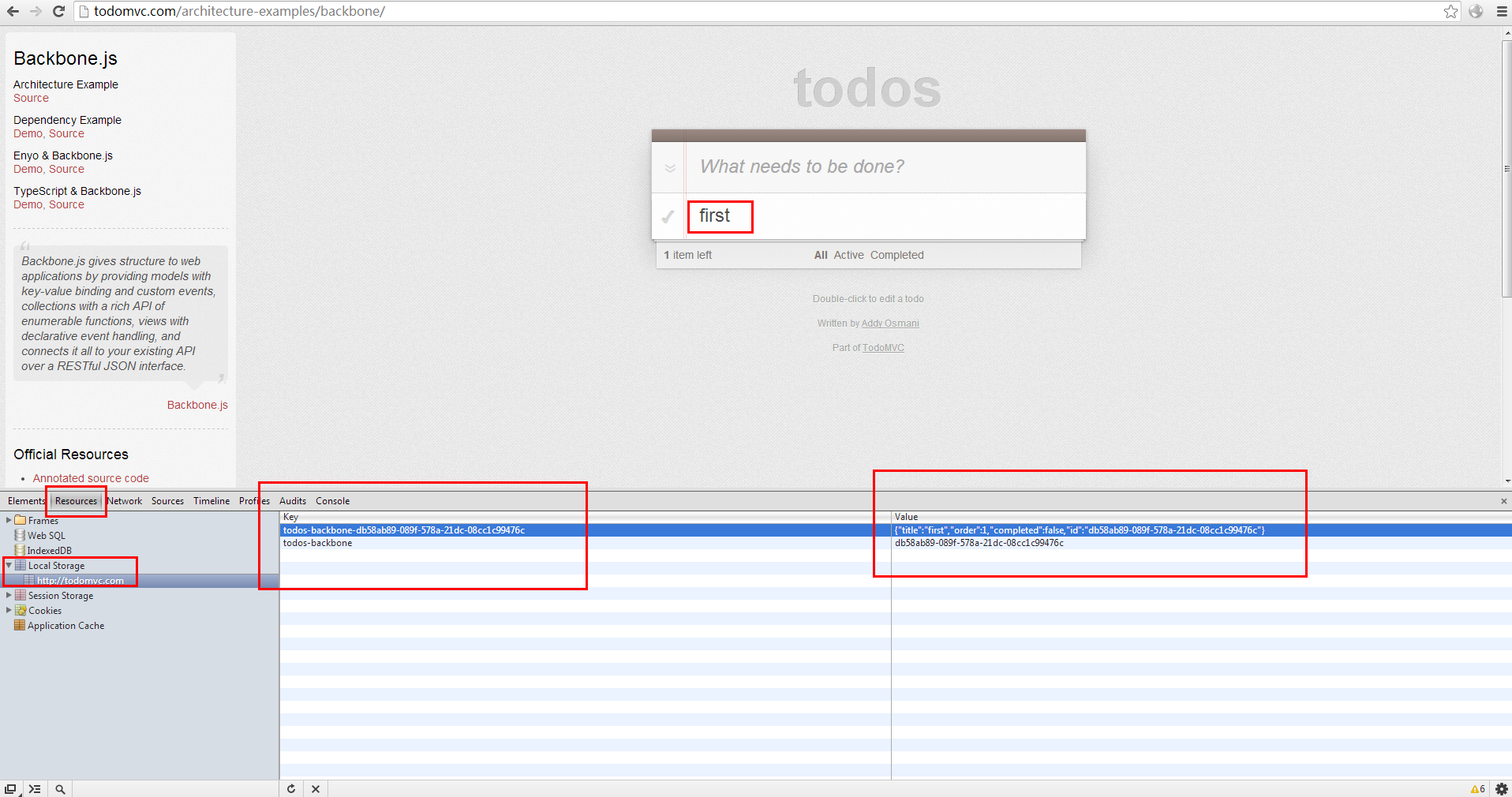Open Annotated source code link

[x=91, y=478]
